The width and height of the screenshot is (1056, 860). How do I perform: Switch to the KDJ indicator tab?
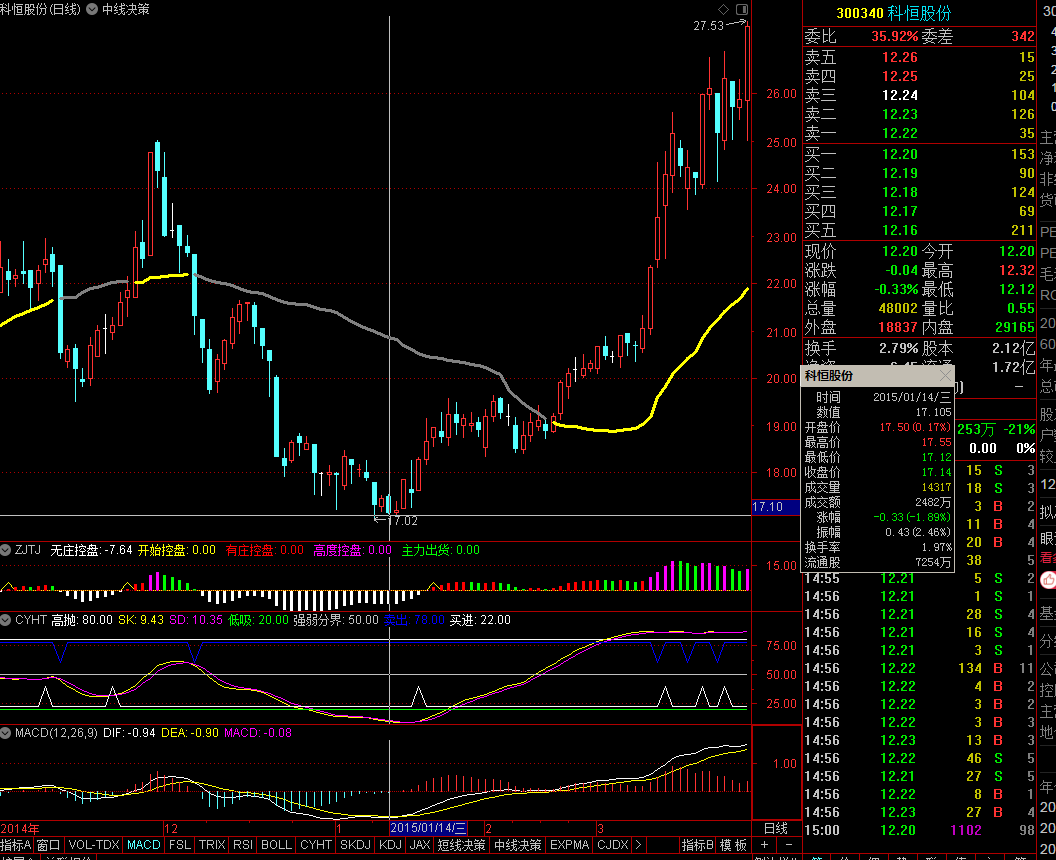(391, 845)
